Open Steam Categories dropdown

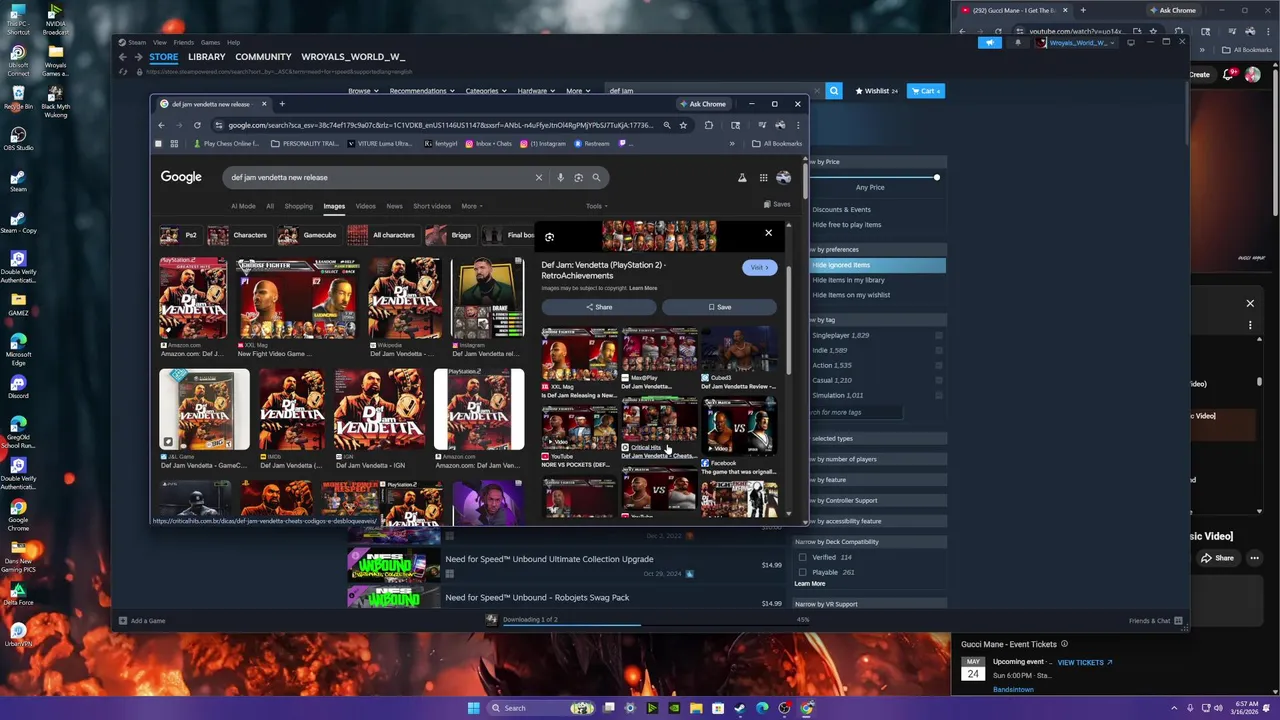pos(485,91)
